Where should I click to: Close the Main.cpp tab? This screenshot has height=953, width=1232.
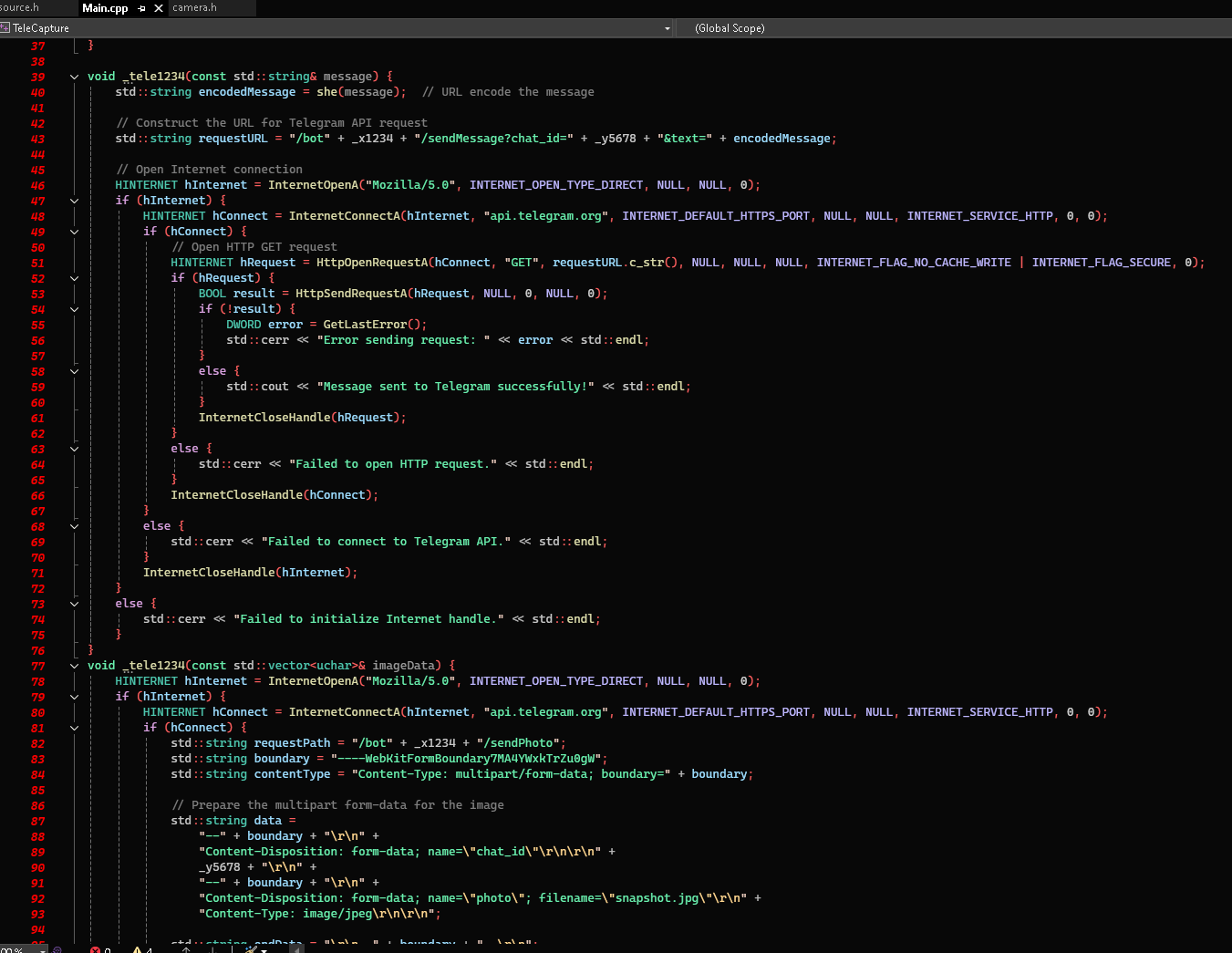(159, 8)
